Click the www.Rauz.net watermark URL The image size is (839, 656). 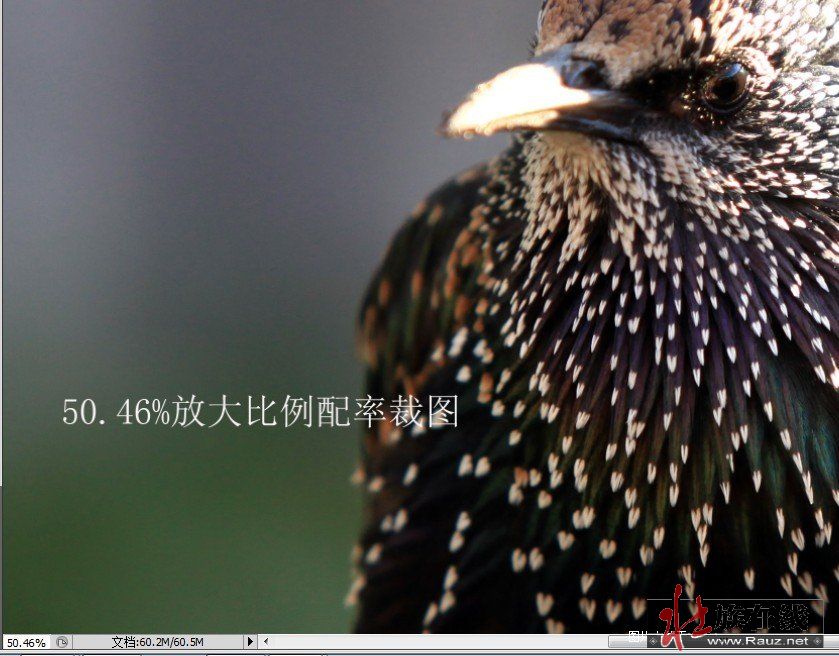coord(772,640)
